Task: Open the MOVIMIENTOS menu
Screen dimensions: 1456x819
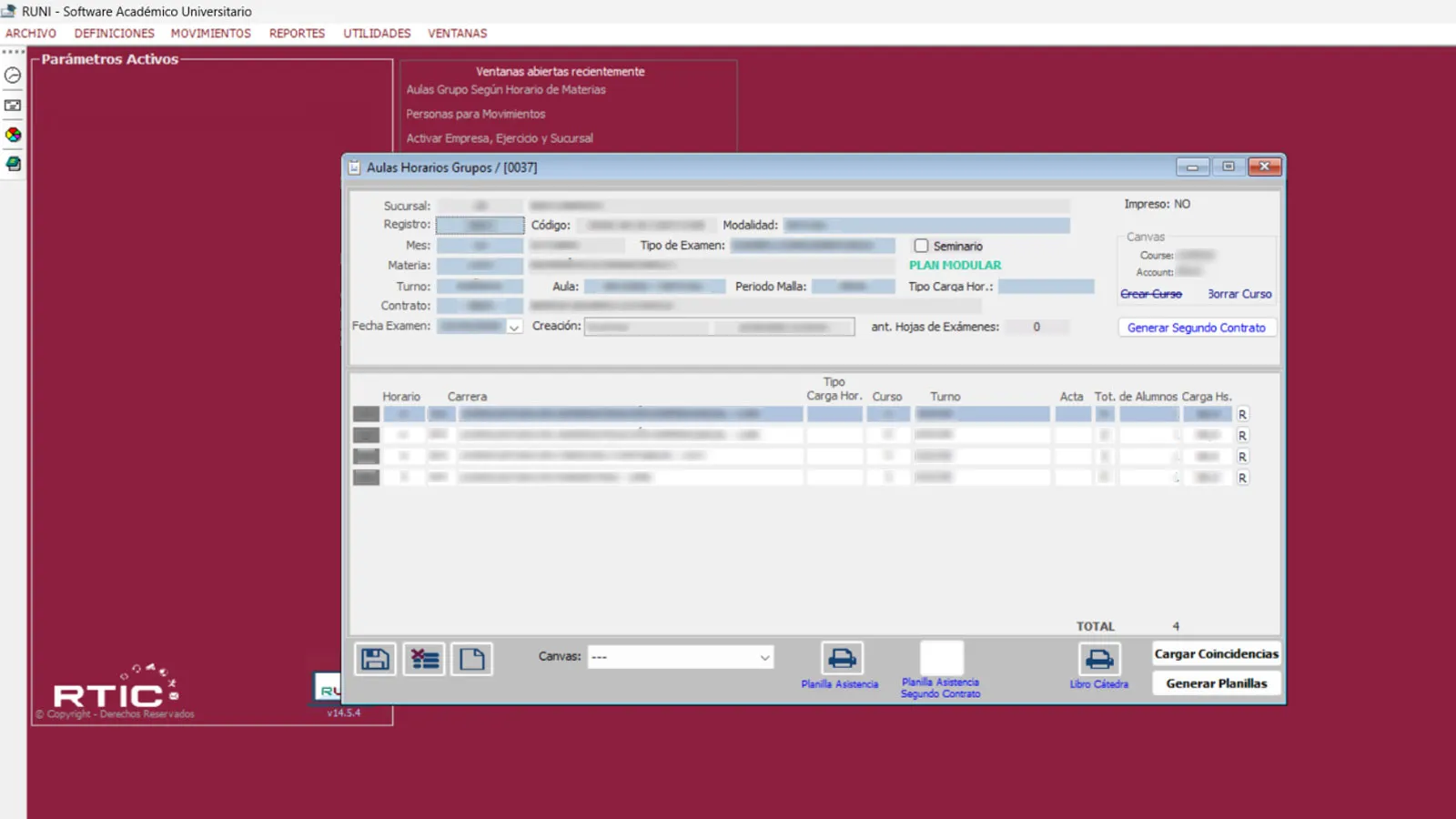Action: [211, 34]
